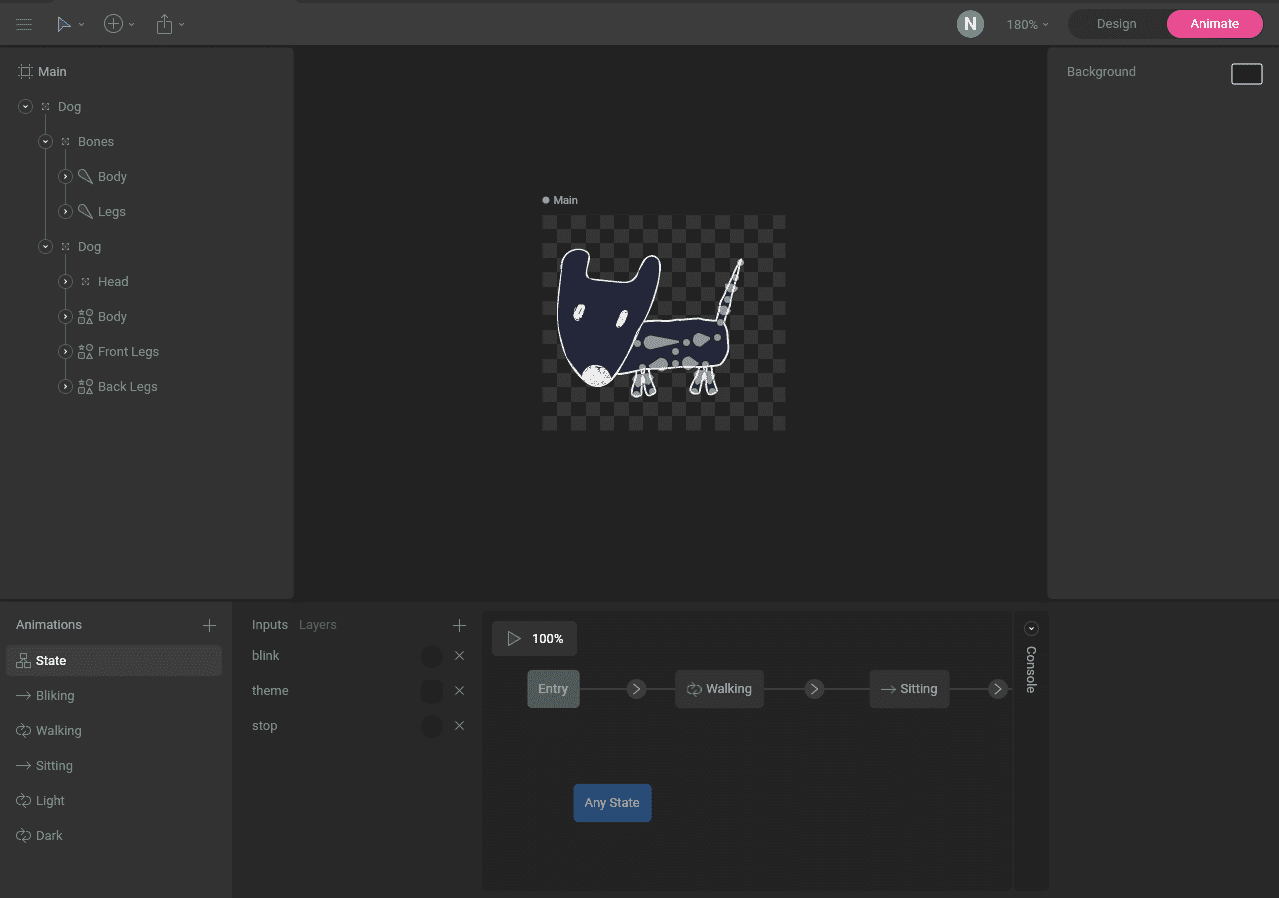Expand the Head group
1279x898 pixels.
65,282
